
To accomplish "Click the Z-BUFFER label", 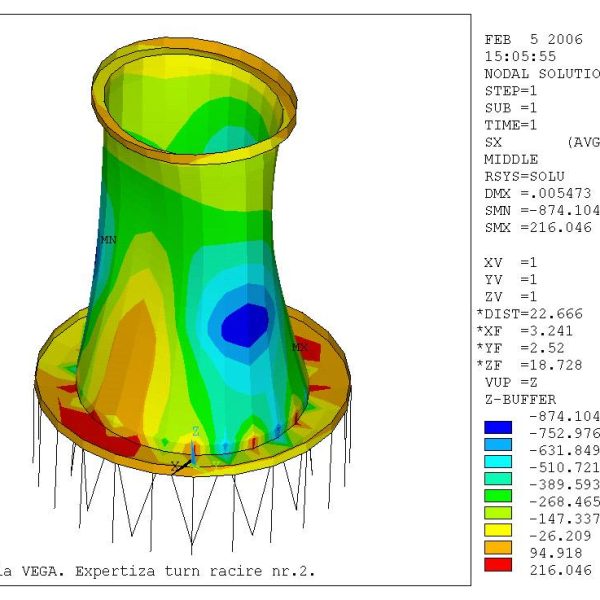I will coord(517,400).
